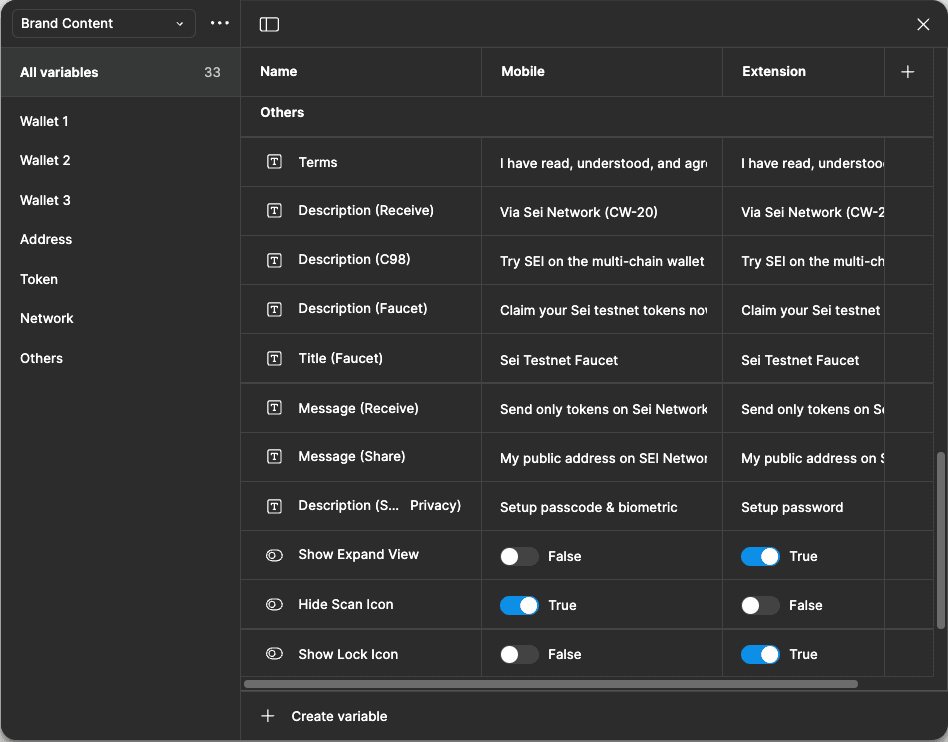Open the more options three-dot menu
Viewport: 948px width, 742px height.
pos(219,23)
